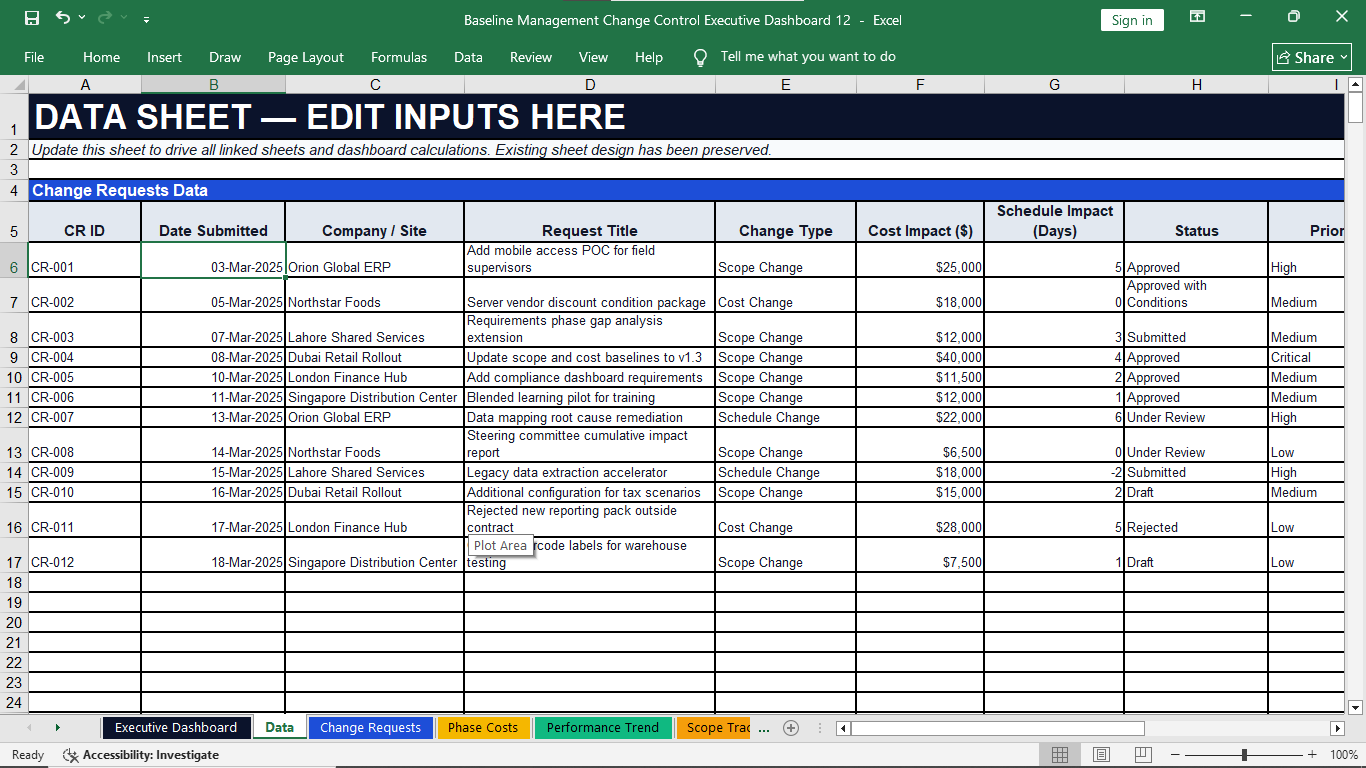Open Customize Quick Access Toolbar dropdown
1366x768 pixels.
pyautogui.click(x=147, y=19)
